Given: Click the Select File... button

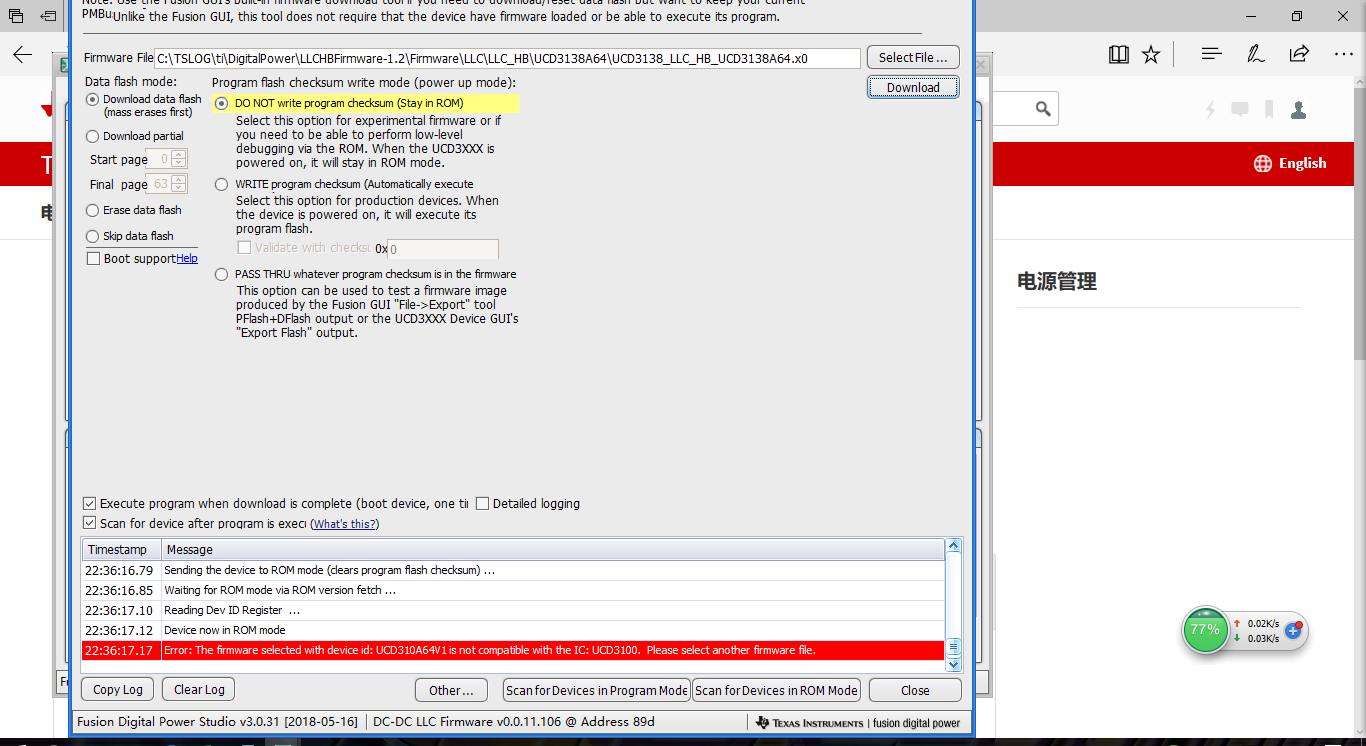Looking at the screenshot, I should pyautogui.click(x=913, y=58).
